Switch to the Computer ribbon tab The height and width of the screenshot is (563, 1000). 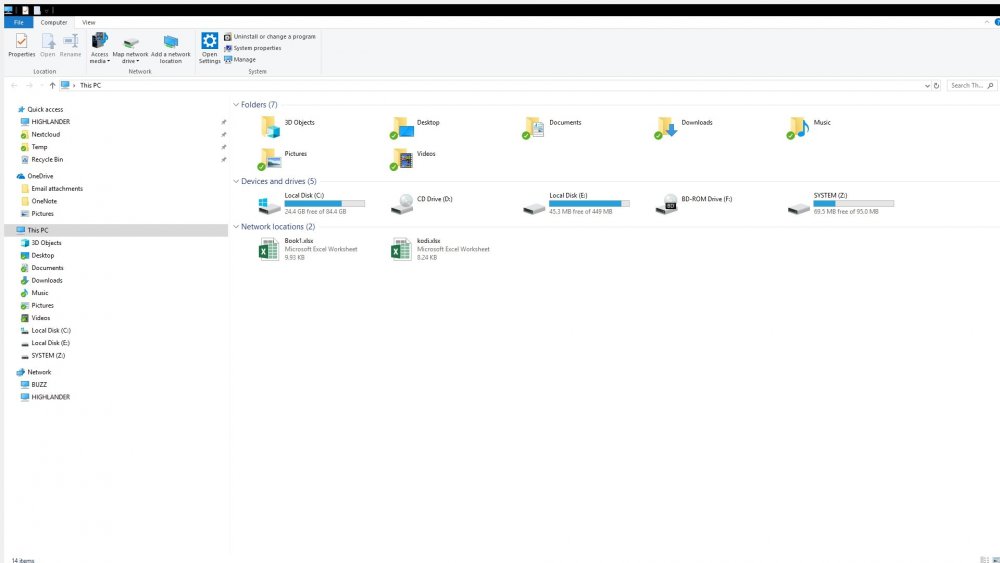[54, 22]
